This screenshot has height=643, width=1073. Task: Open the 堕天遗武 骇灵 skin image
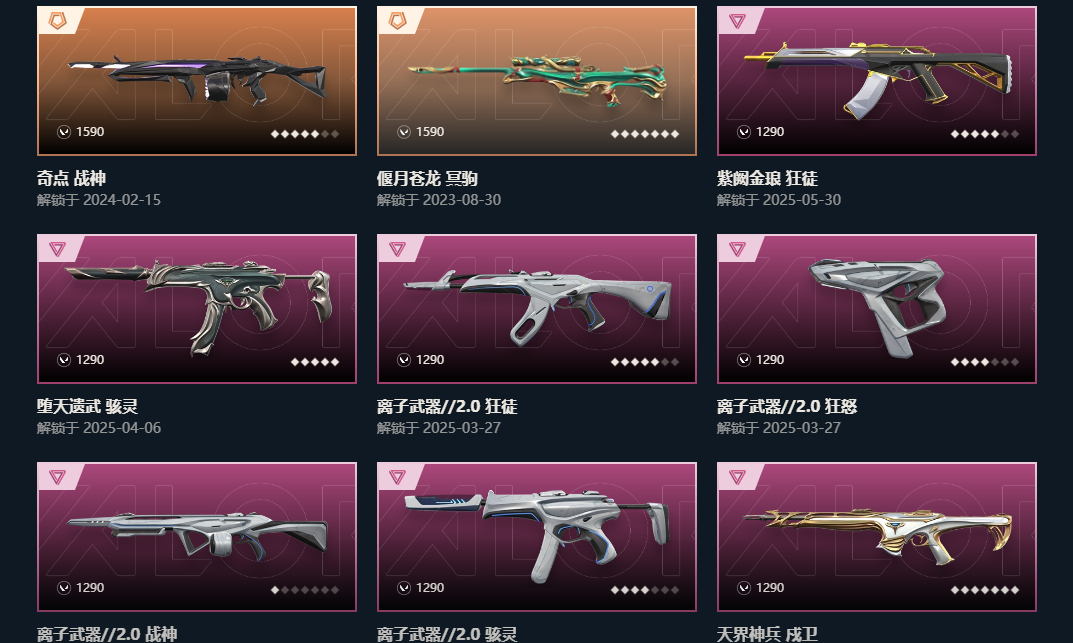click(x=198, y=306)
